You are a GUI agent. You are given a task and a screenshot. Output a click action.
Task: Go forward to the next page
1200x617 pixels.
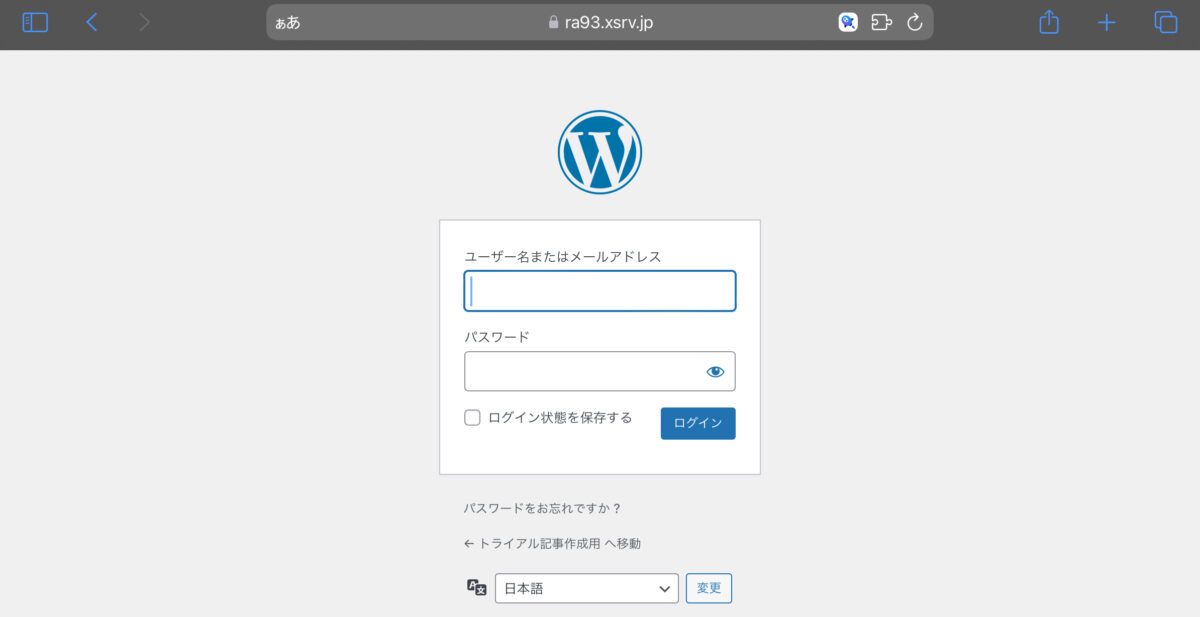tap(145, 22)
